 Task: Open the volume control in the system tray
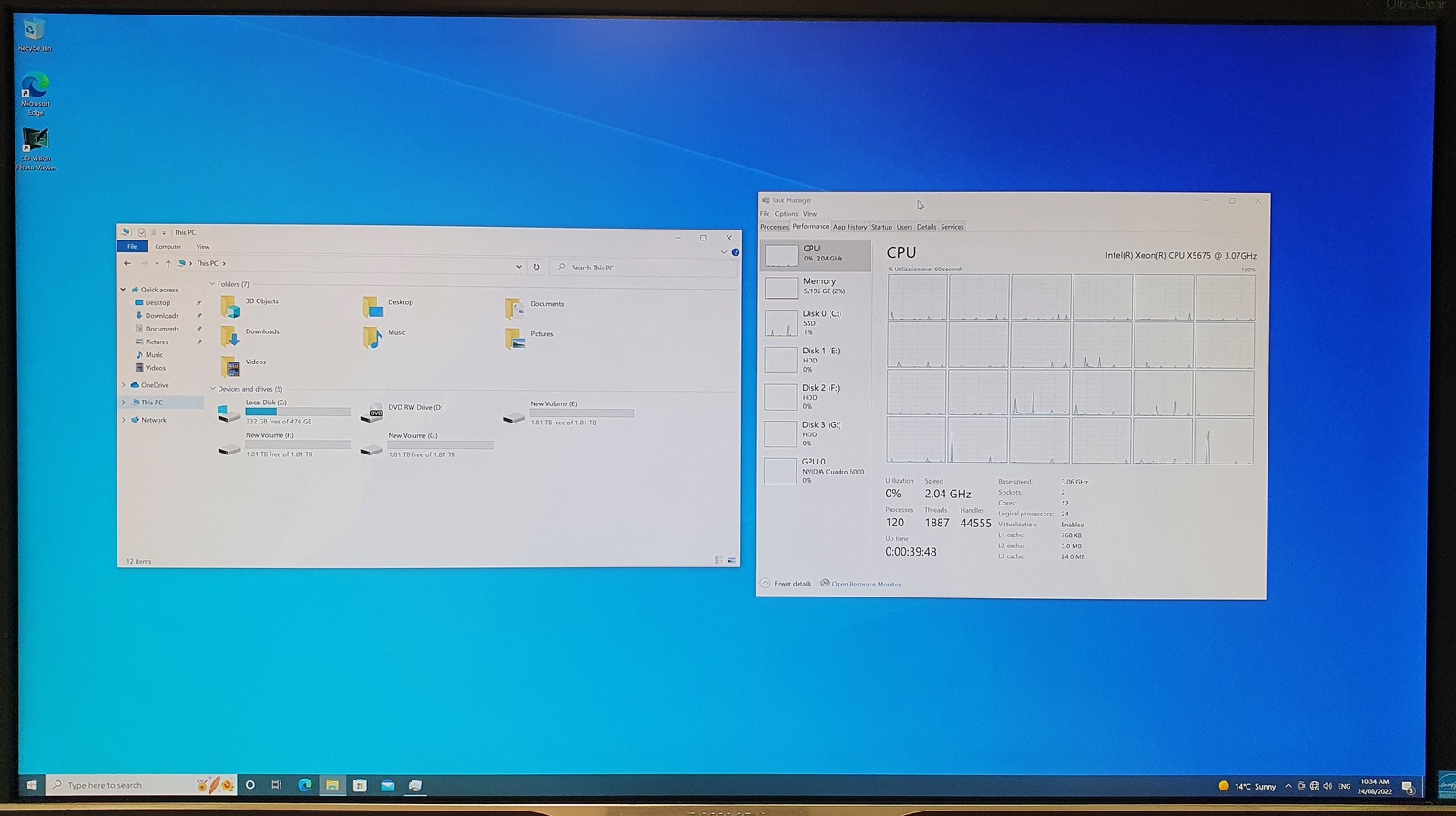[1328, 787]
